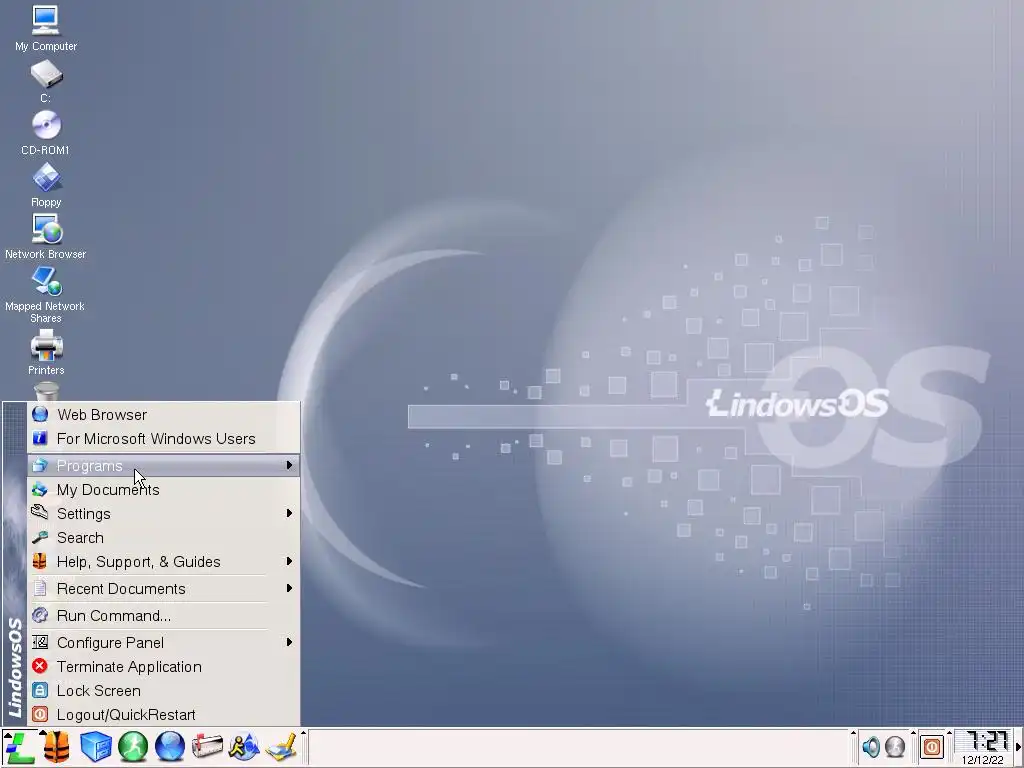Click the hide-panel arrow at far right
This screenshot has width=1024, height=768.
point(1019,747)
